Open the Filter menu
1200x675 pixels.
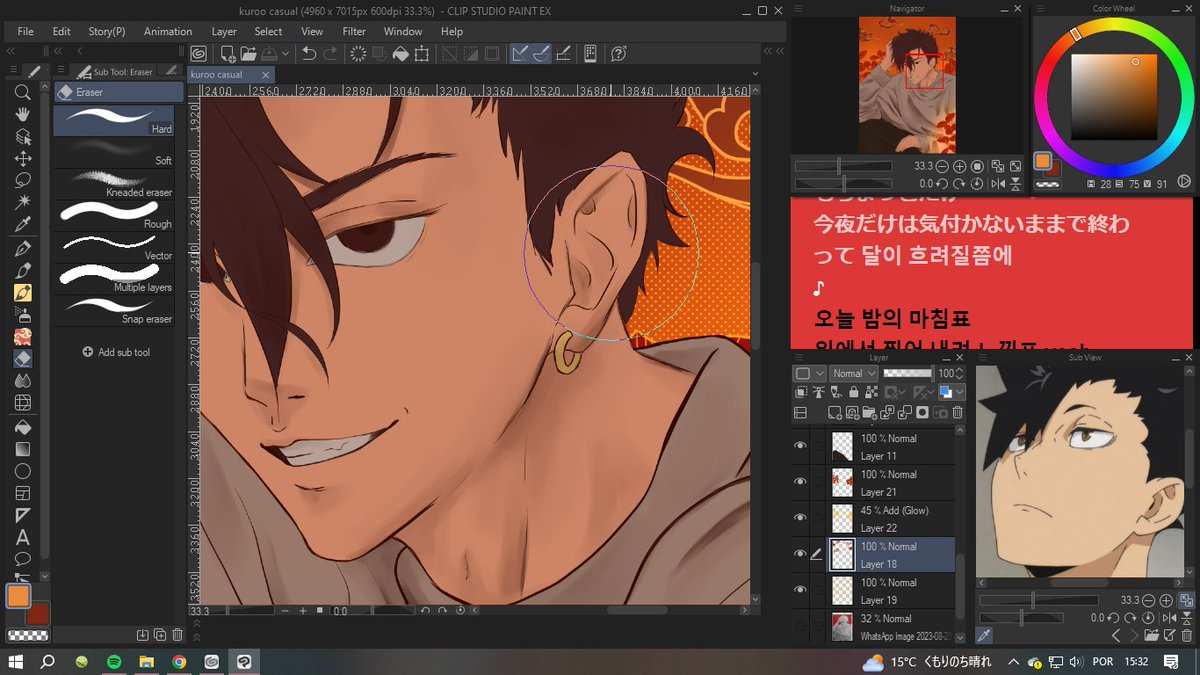tap(354, 31)
